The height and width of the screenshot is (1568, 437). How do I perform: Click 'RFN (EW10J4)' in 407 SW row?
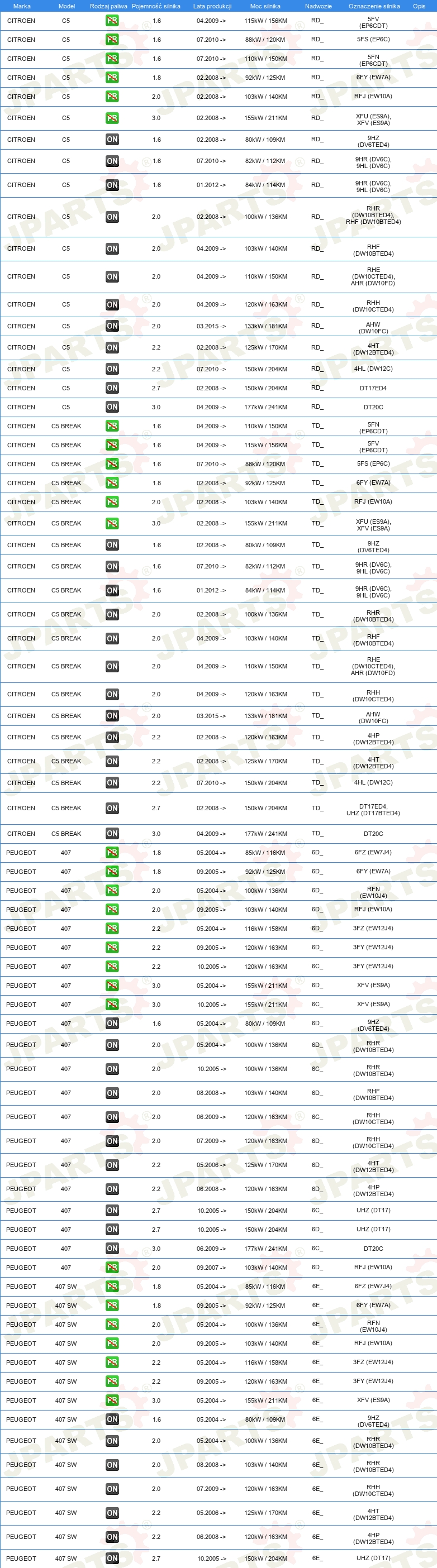tap(373, 1326)
